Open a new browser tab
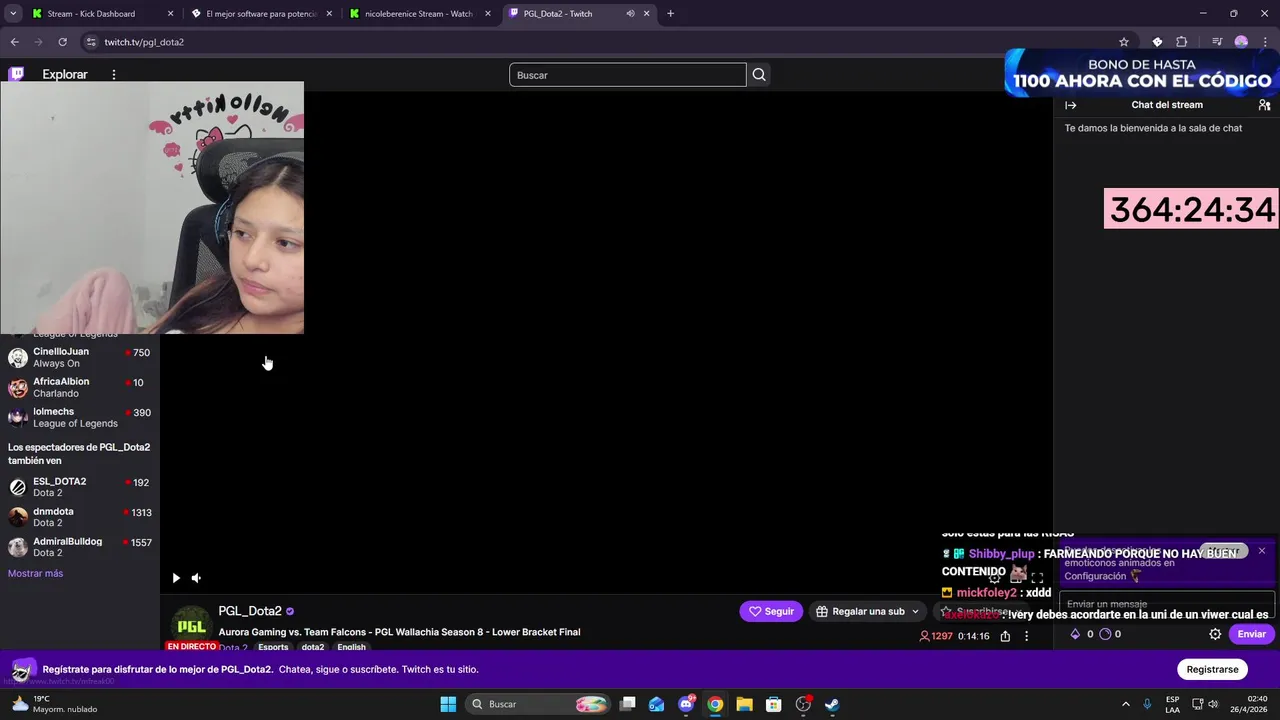The image size is (1280, 720). tap(670, 14)
